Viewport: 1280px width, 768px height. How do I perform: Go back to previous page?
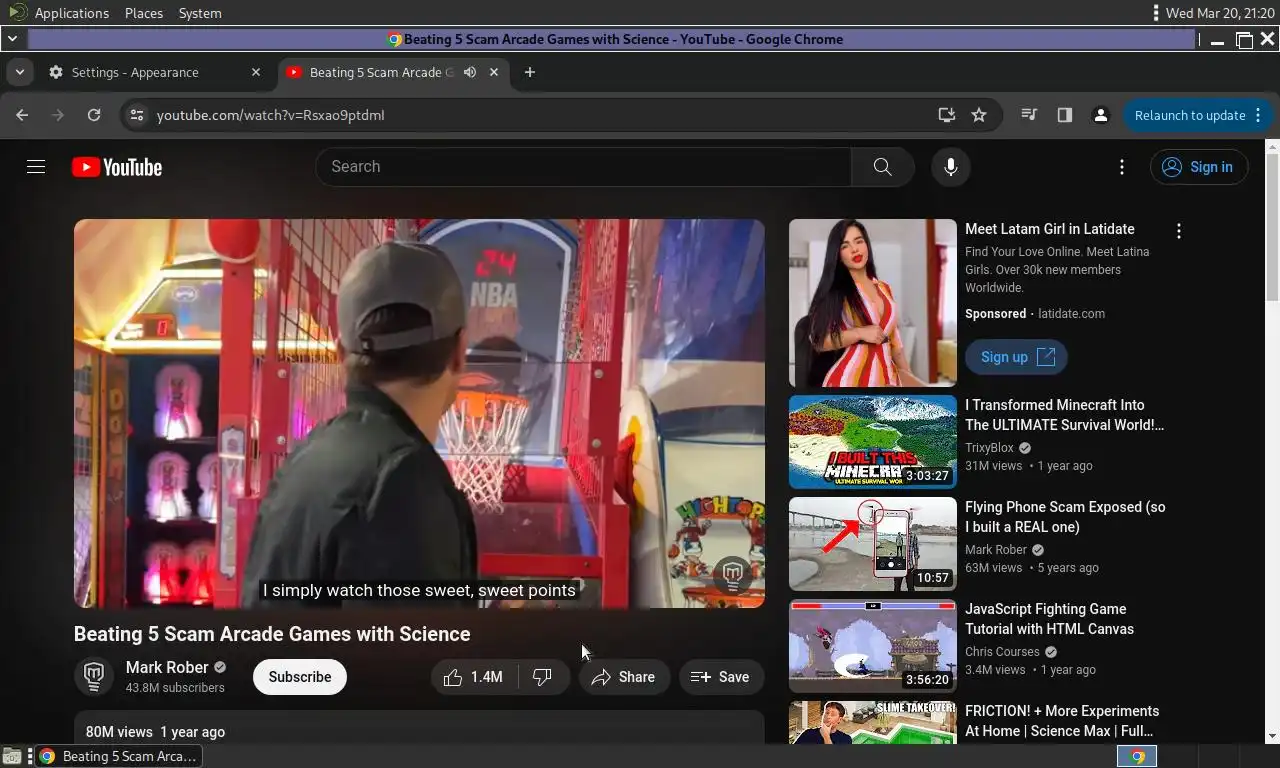tap(22, 115)
